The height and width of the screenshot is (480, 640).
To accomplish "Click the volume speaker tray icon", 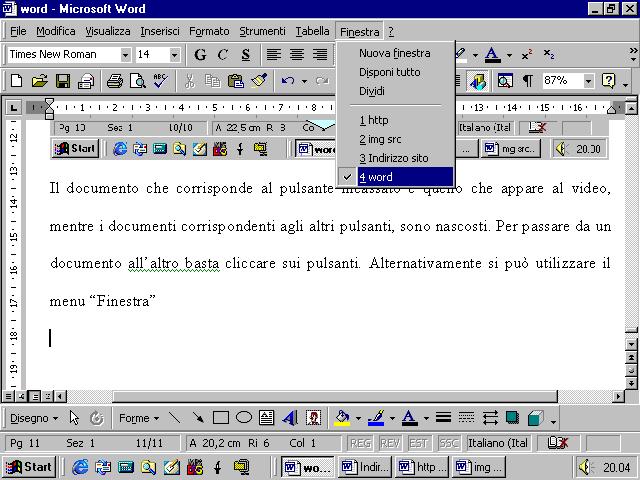I will (587, 467).
